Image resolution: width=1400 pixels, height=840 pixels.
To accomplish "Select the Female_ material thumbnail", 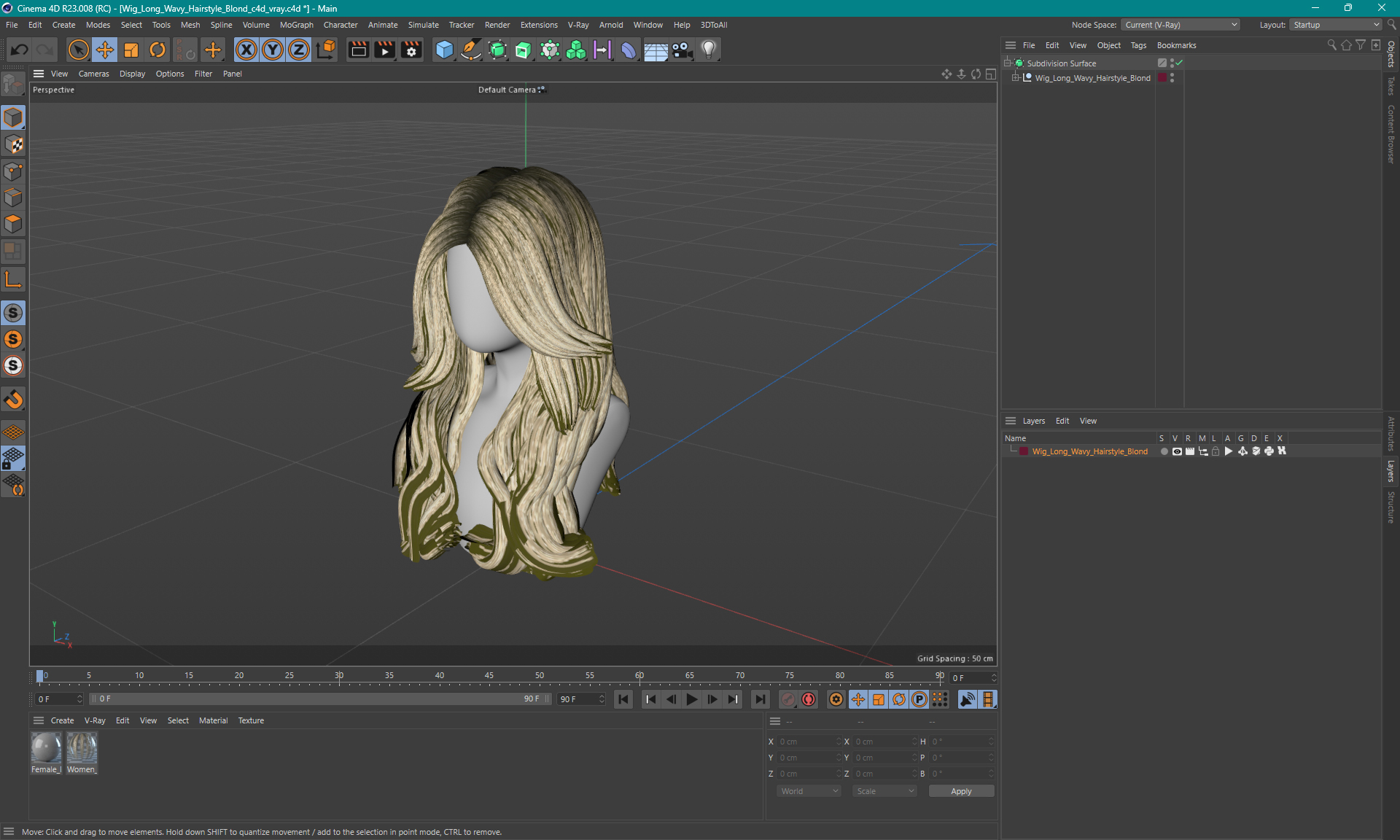I will click(46, 748).
